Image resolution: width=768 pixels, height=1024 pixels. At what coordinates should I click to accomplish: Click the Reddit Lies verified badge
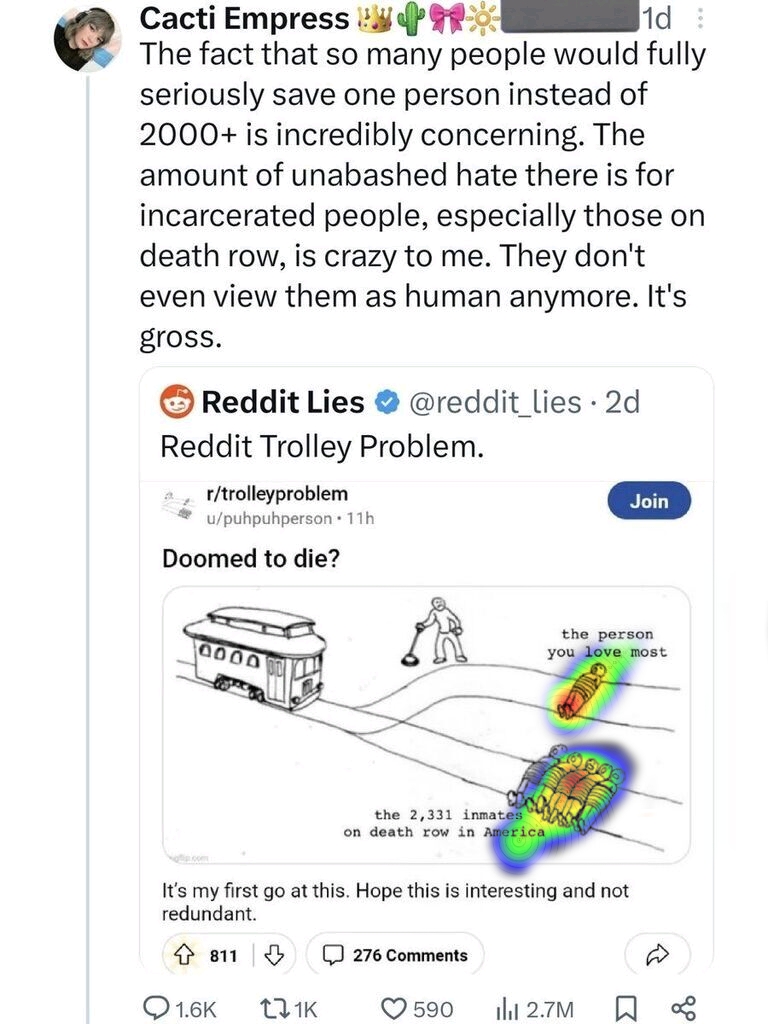coord(385,402)
